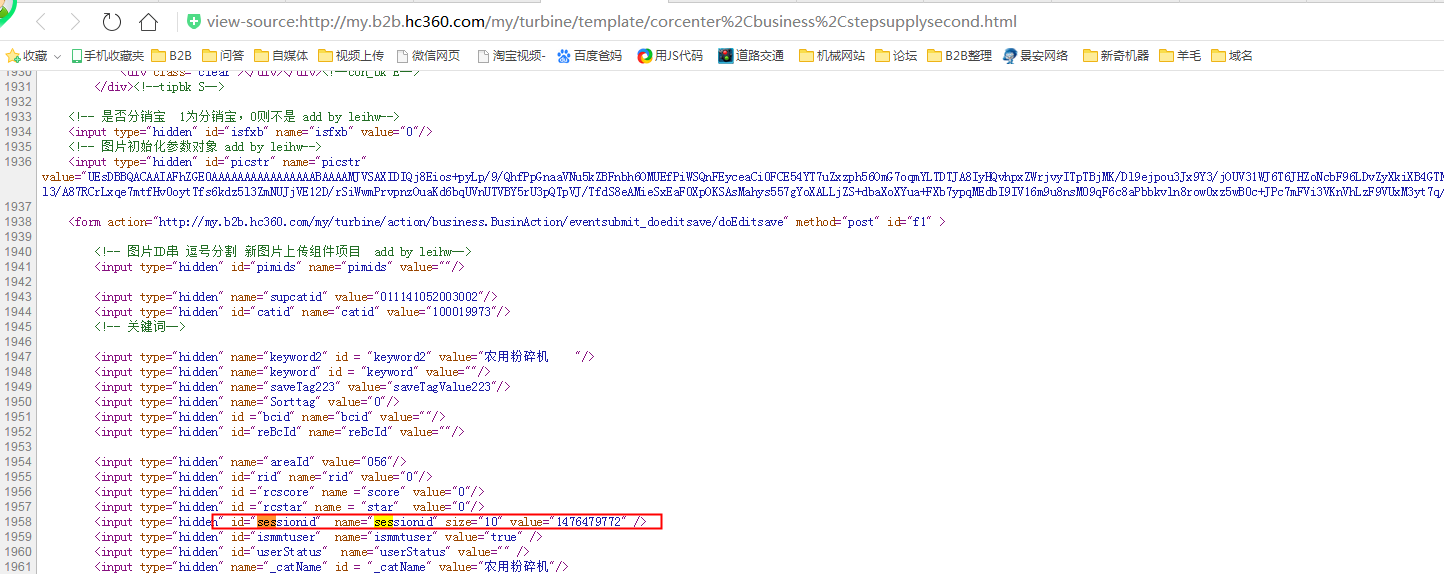Image resolution: width=1444 pixels, height=574 pixels.
Task: Click the pimids hidden input line
Action: click(280, 267)
